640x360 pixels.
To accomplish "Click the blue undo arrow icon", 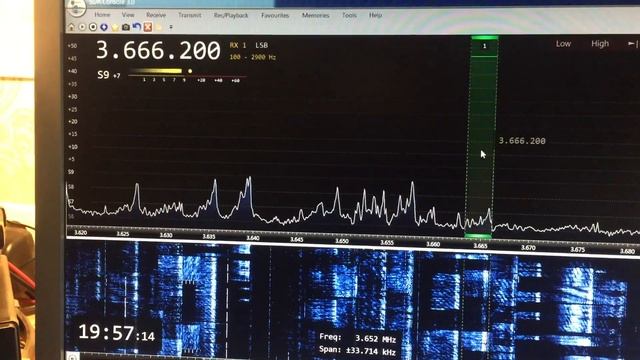I will click(x=136, y=27).
